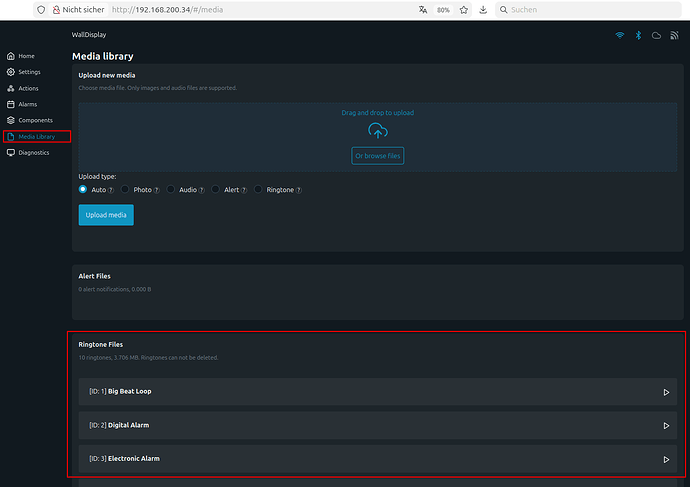The width and height of the screenshot is (690, 487).
Task: Click help icon next to Photo
Action: coord(157,190)
